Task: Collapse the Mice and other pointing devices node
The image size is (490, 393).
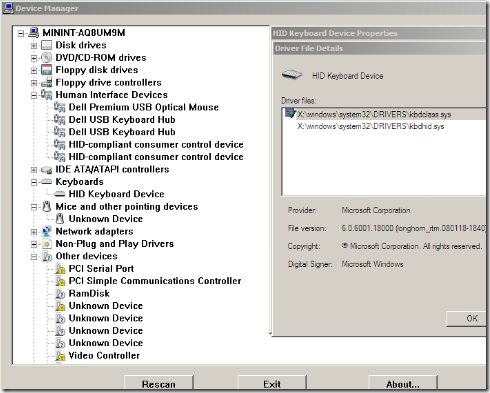Action: tap(34, 207)
